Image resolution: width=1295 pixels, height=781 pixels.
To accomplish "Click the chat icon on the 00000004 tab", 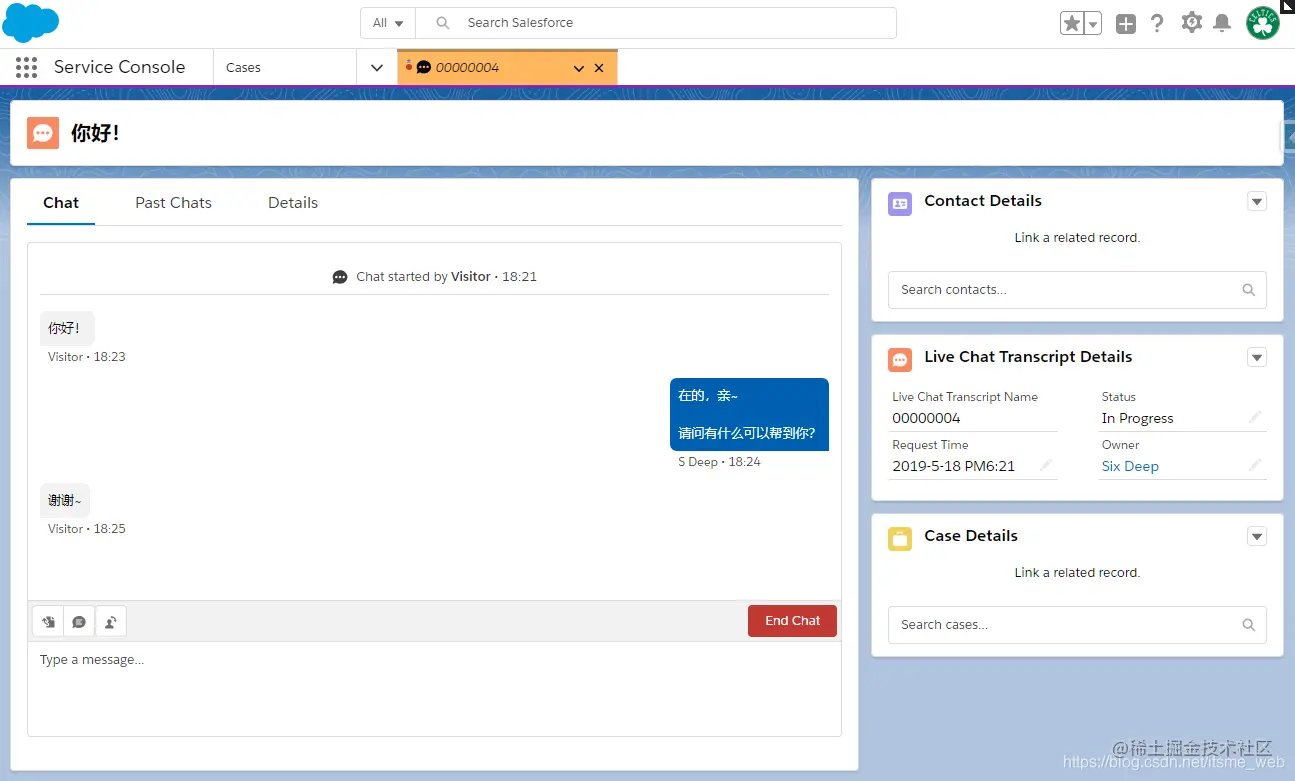I will [x=424, y=68].
